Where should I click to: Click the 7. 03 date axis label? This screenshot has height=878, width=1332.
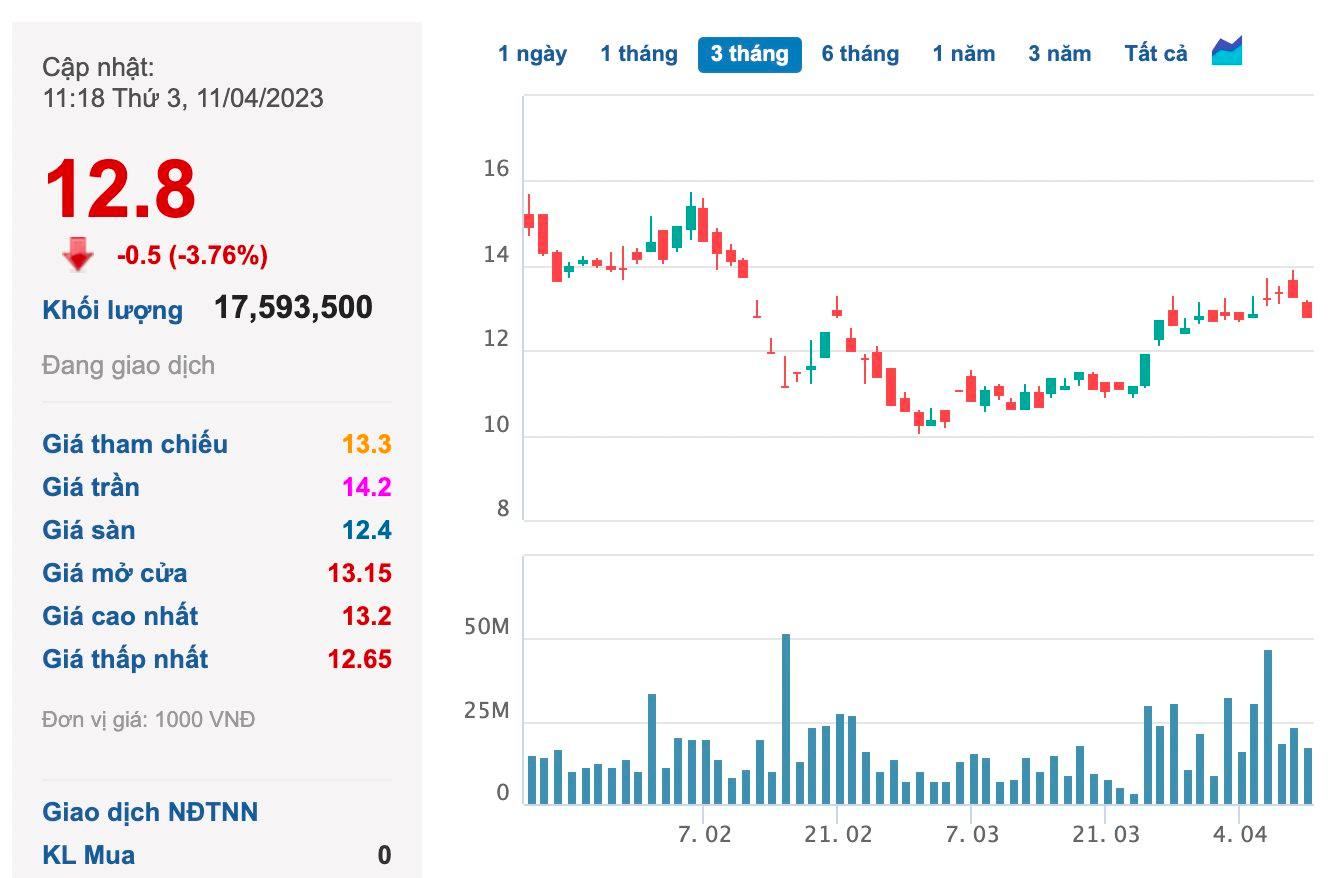[x=971, y=834]
